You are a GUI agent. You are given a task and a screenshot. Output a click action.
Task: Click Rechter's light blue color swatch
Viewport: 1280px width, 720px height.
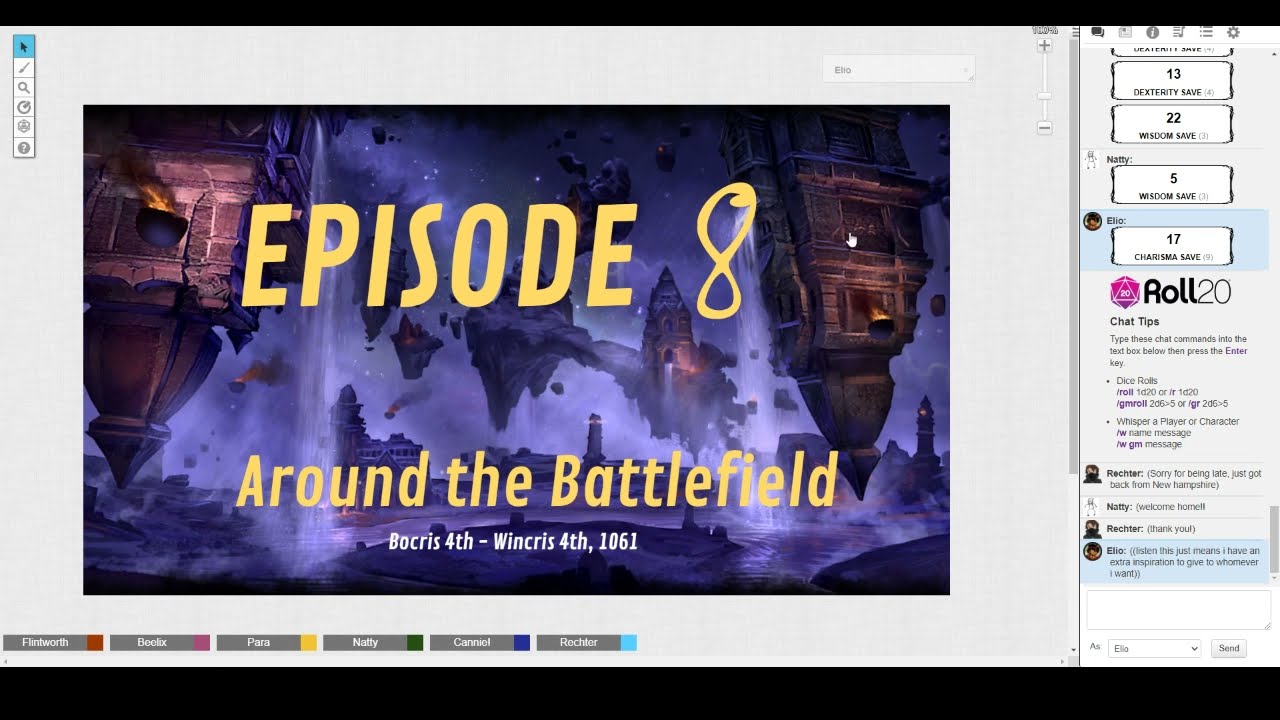pyautogui.click(x=629, y=642)
